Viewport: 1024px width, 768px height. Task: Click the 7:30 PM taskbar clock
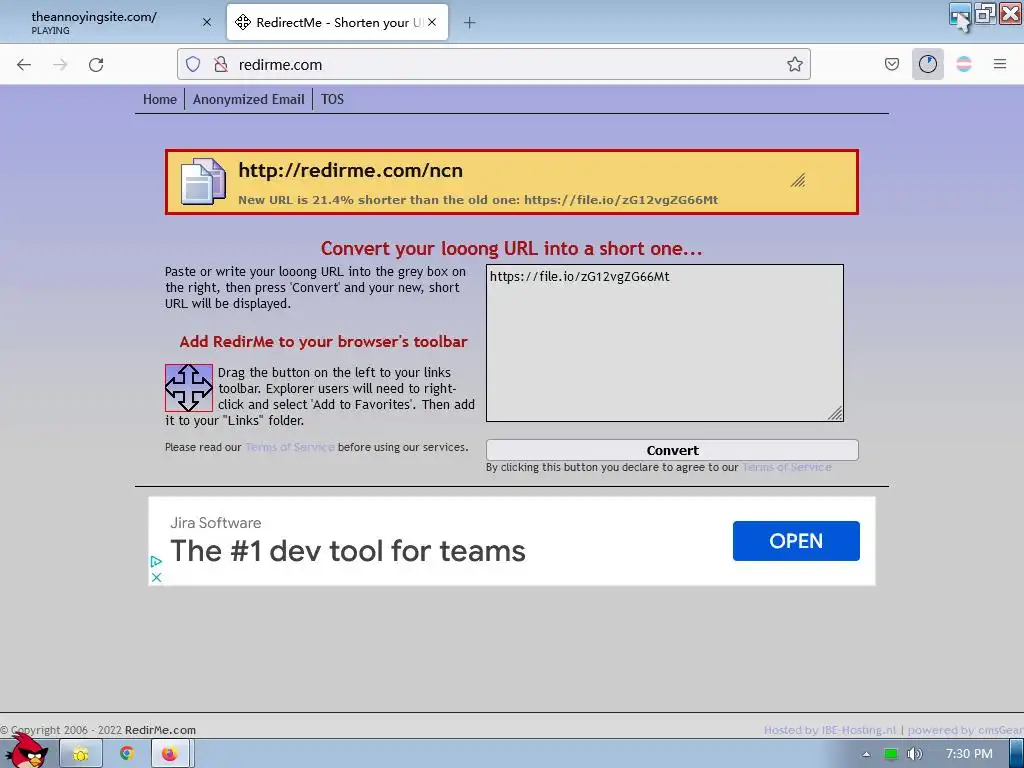pyautogui.click(x=969, y=754)
